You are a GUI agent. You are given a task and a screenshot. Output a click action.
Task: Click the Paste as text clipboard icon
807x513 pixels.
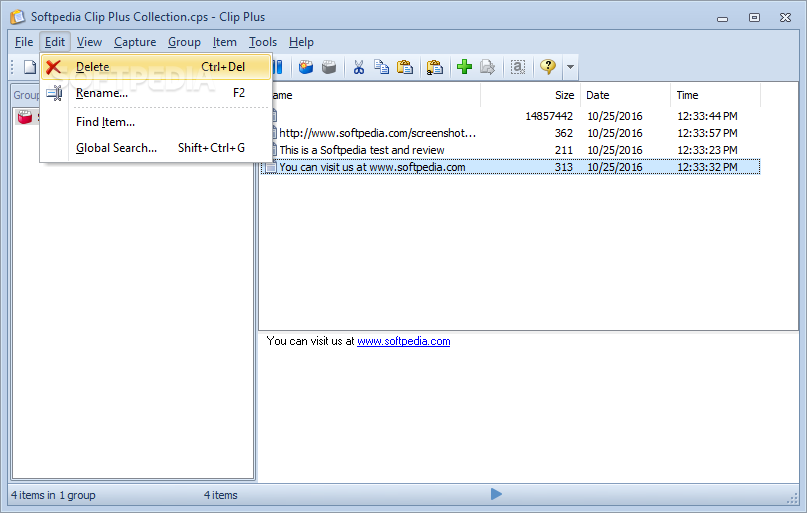[434, 67]
